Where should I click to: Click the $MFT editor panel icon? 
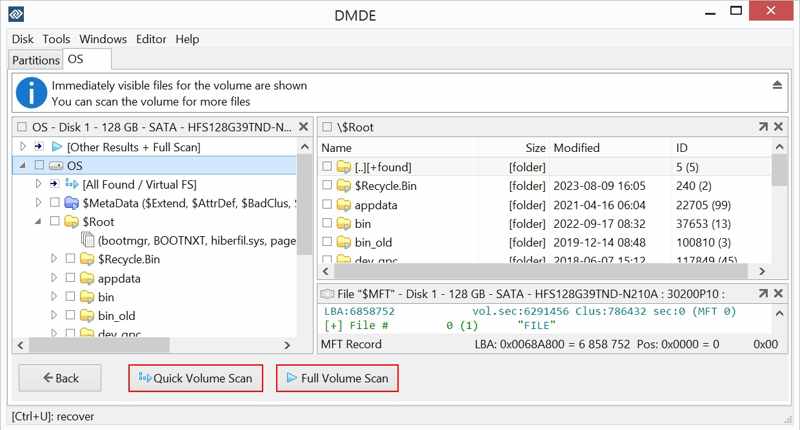pos(327,294)
